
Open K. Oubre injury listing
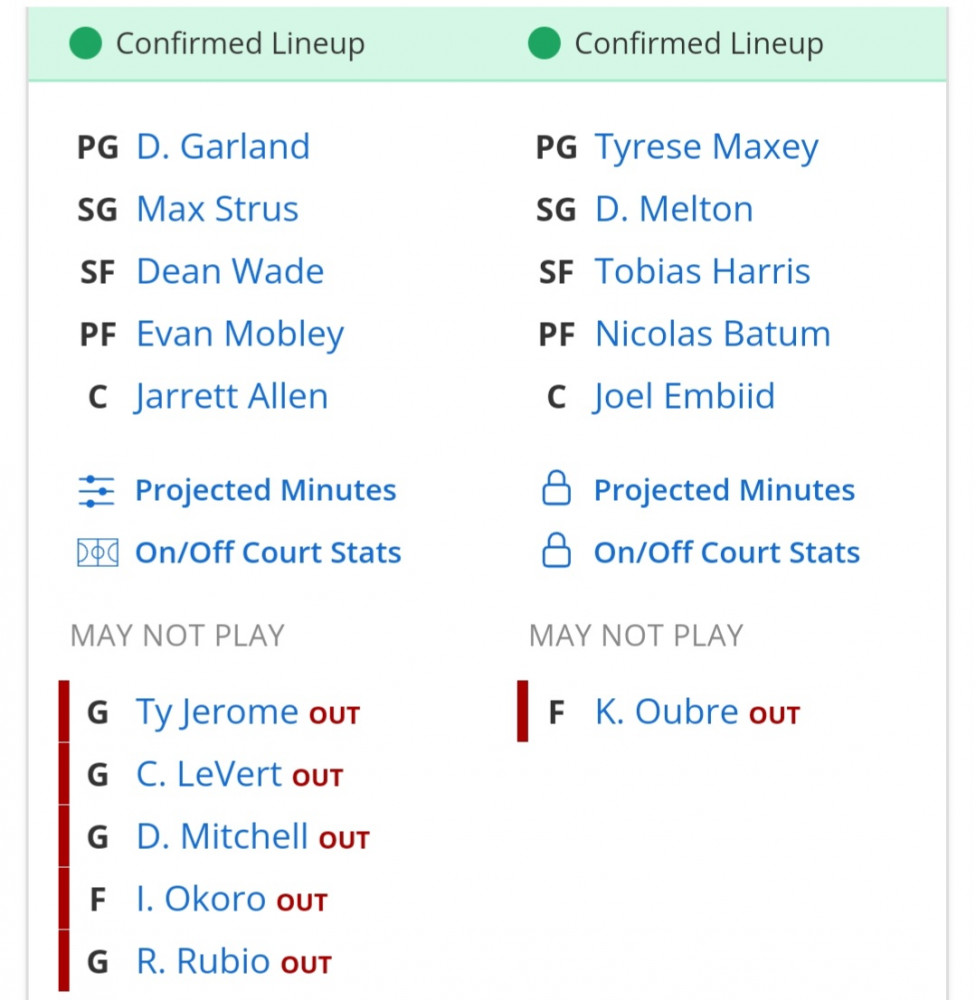tap(697, 712)
